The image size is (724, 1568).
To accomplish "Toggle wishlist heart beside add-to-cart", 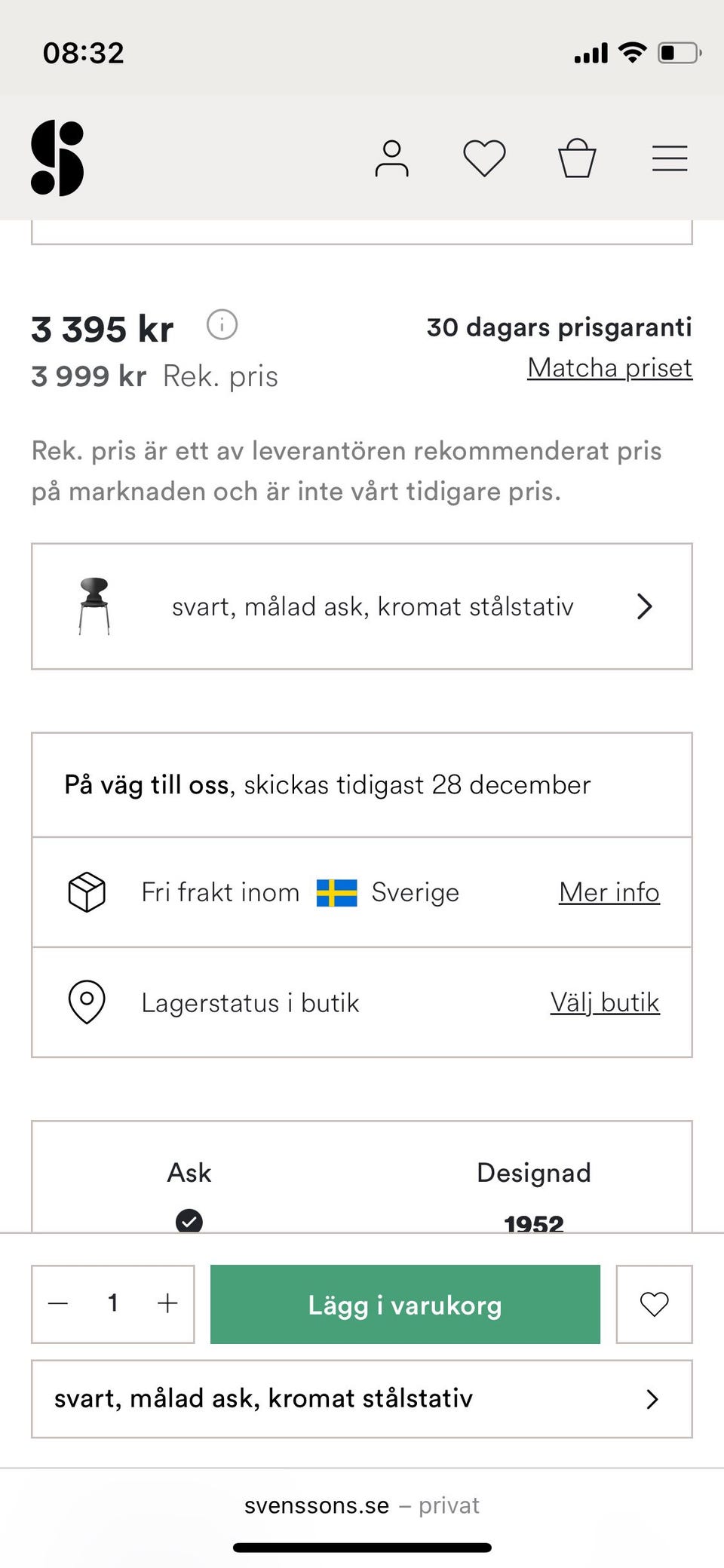I will pyautogui.click(x=654, y=1304).
